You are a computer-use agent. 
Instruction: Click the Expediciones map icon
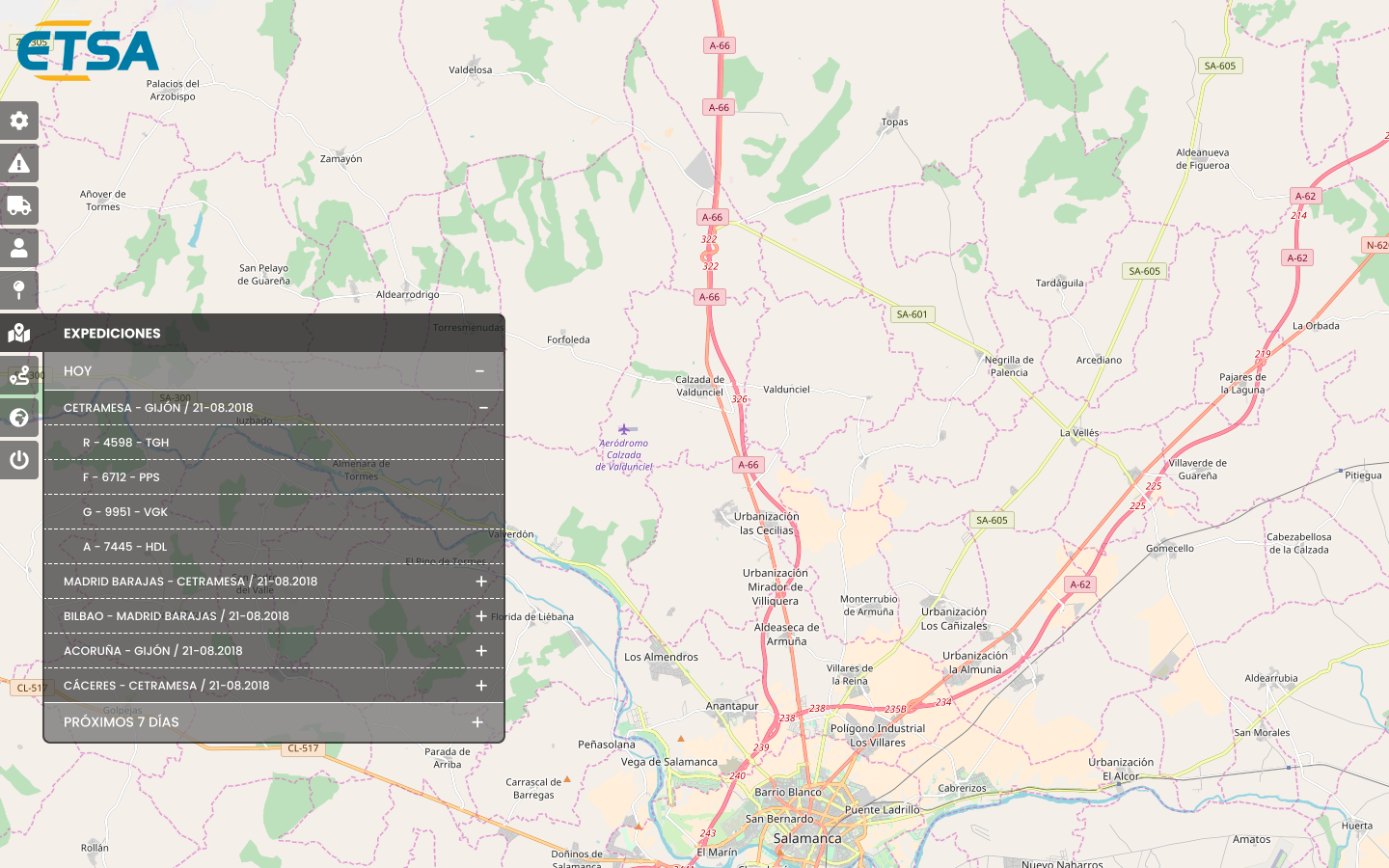tap(19, 333)
